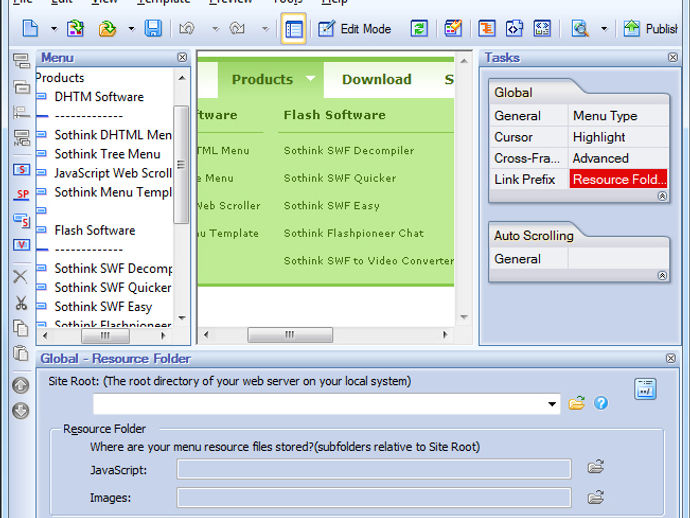Redo the last action

(x=237, y=29)
